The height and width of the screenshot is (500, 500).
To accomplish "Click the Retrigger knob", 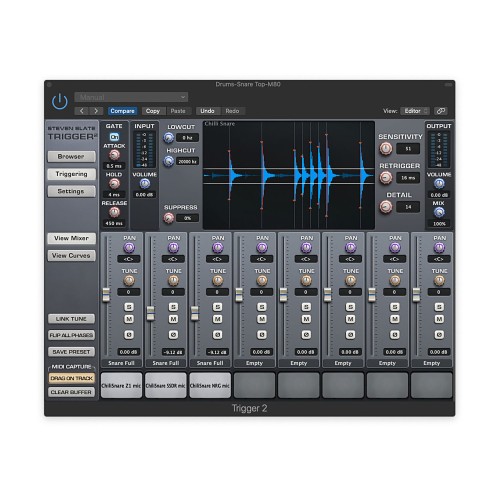I will 386,178.
